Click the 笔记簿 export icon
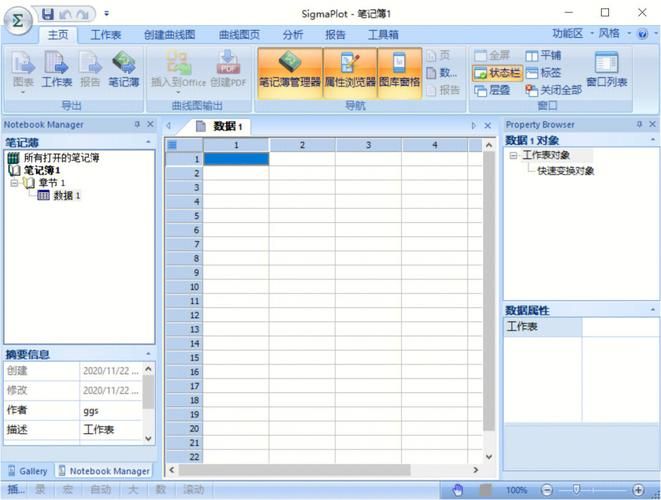 [x=124, y=63]
